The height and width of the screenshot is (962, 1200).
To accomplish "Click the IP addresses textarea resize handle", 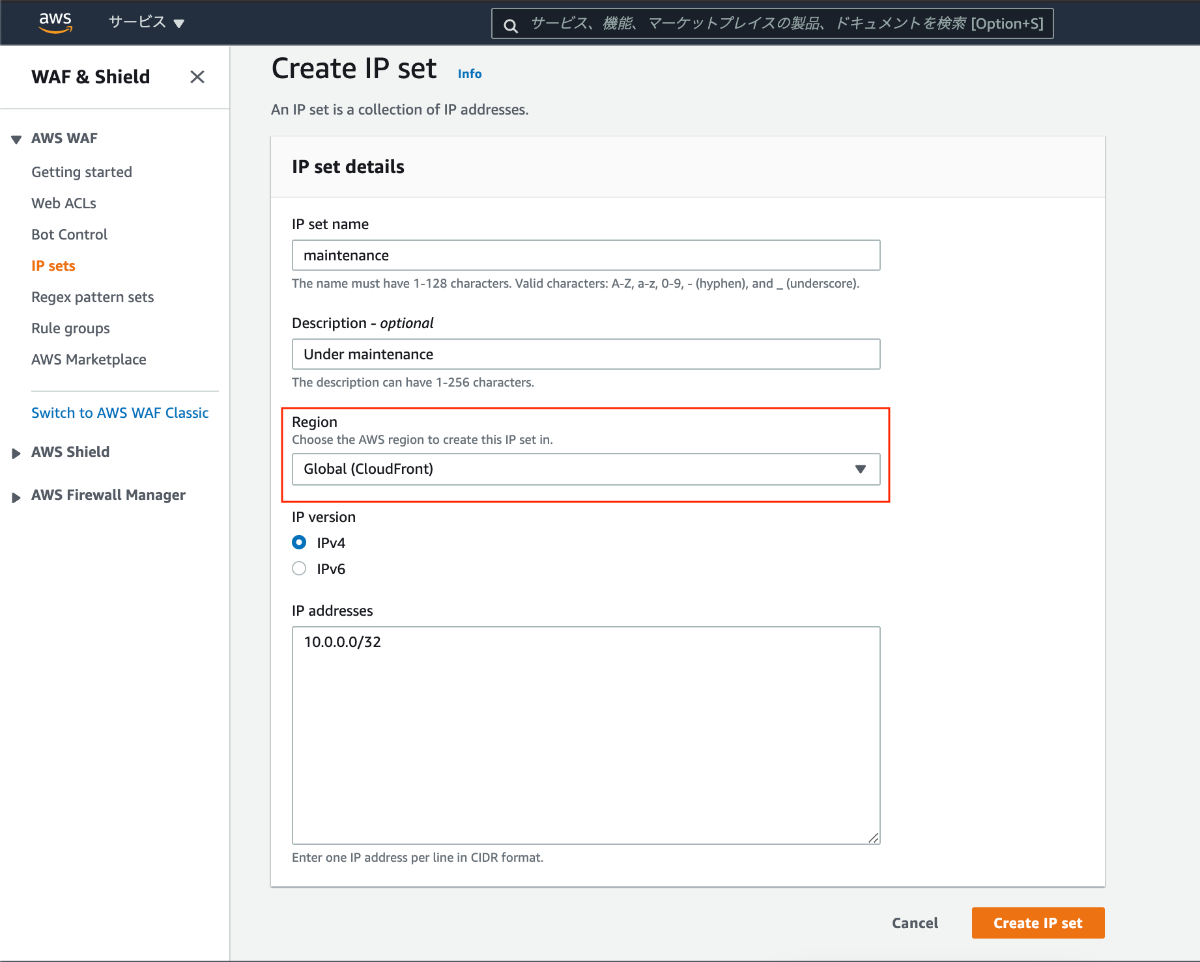I will [x=874, y=838].
